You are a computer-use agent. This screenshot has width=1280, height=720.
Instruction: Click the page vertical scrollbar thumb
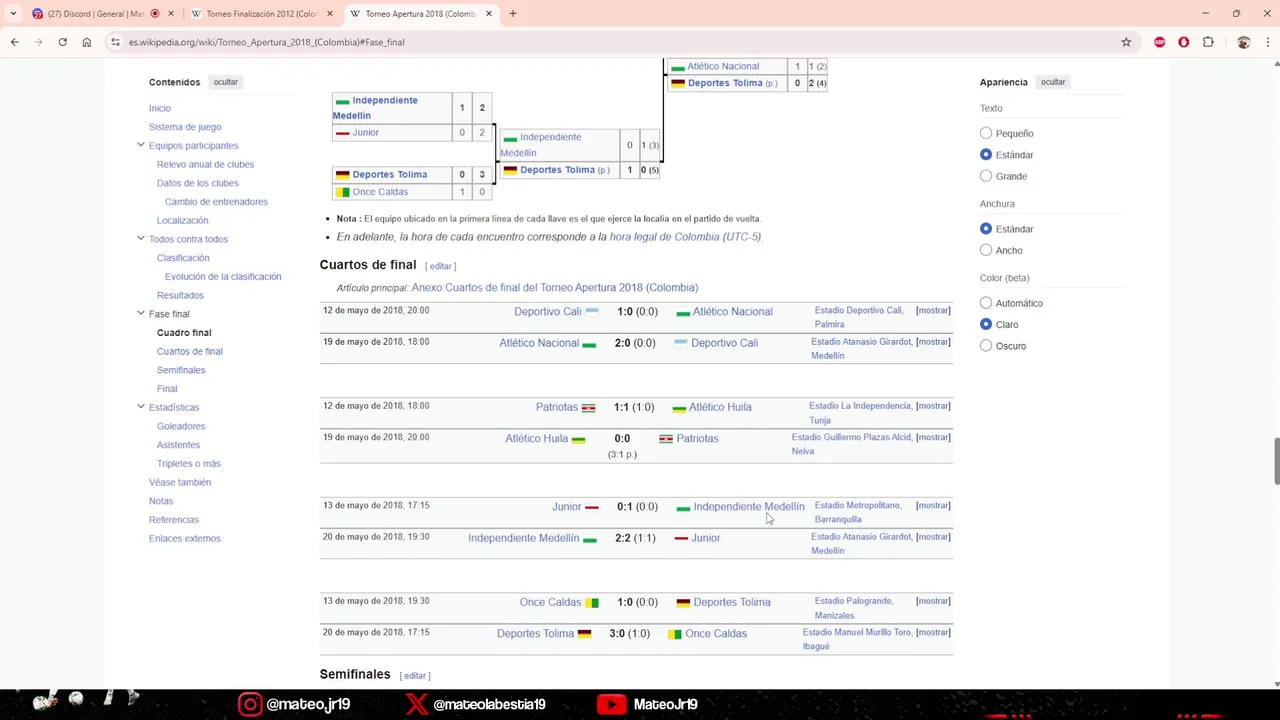[x=1276, y=460]
